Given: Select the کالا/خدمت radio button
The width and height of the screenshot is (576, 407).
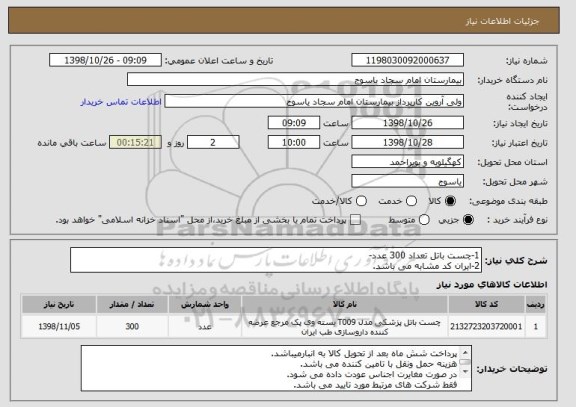Looking at the screenshot, I should 361,201.
